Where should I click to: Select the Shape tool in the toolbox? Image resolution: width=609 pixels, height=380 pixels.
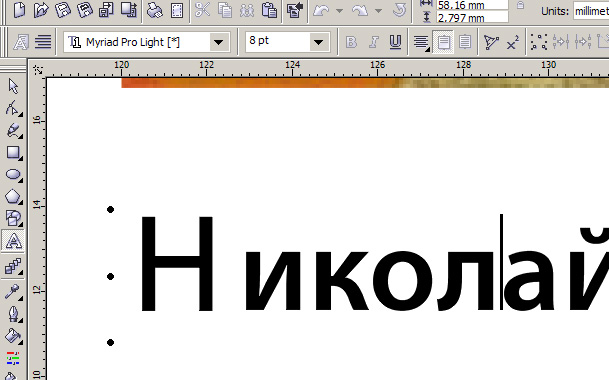coord(13,108)
